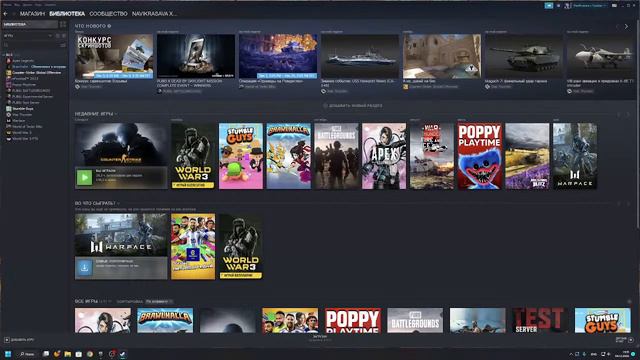Collapse the ВСЕ games category
This screenshot has width=640, height=360.
click(x=8, y=54)
